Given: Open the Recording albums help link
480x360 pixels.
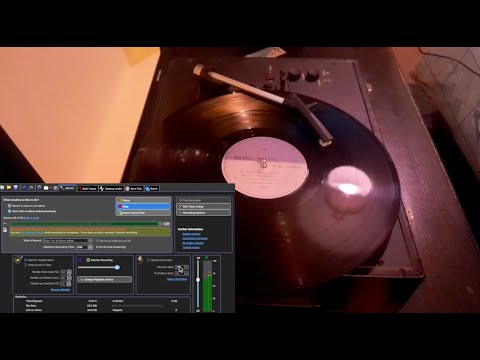Looking at the screenshot, I should pos(193,243).
